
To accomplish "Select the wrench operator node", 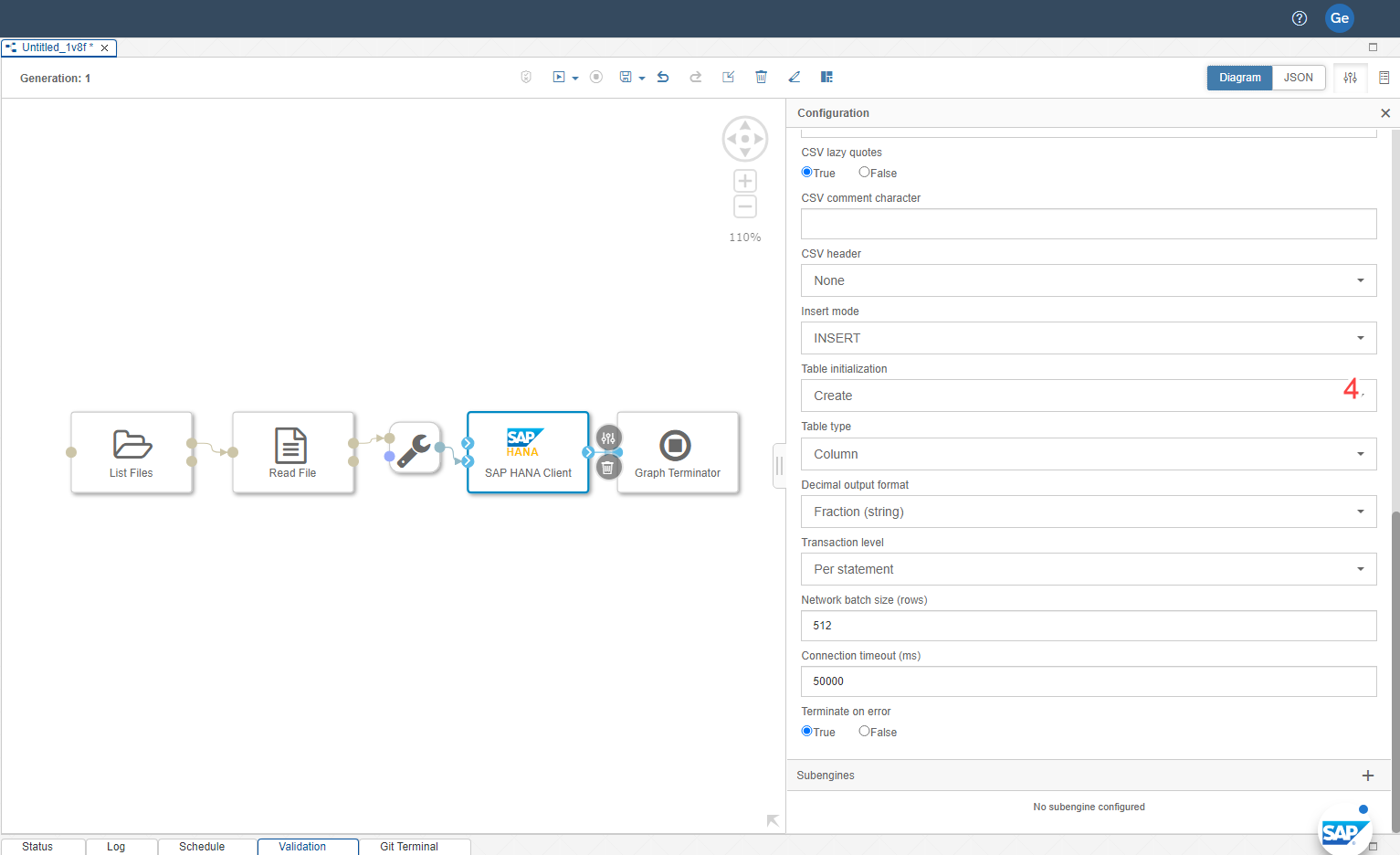I will click(415, 449).
